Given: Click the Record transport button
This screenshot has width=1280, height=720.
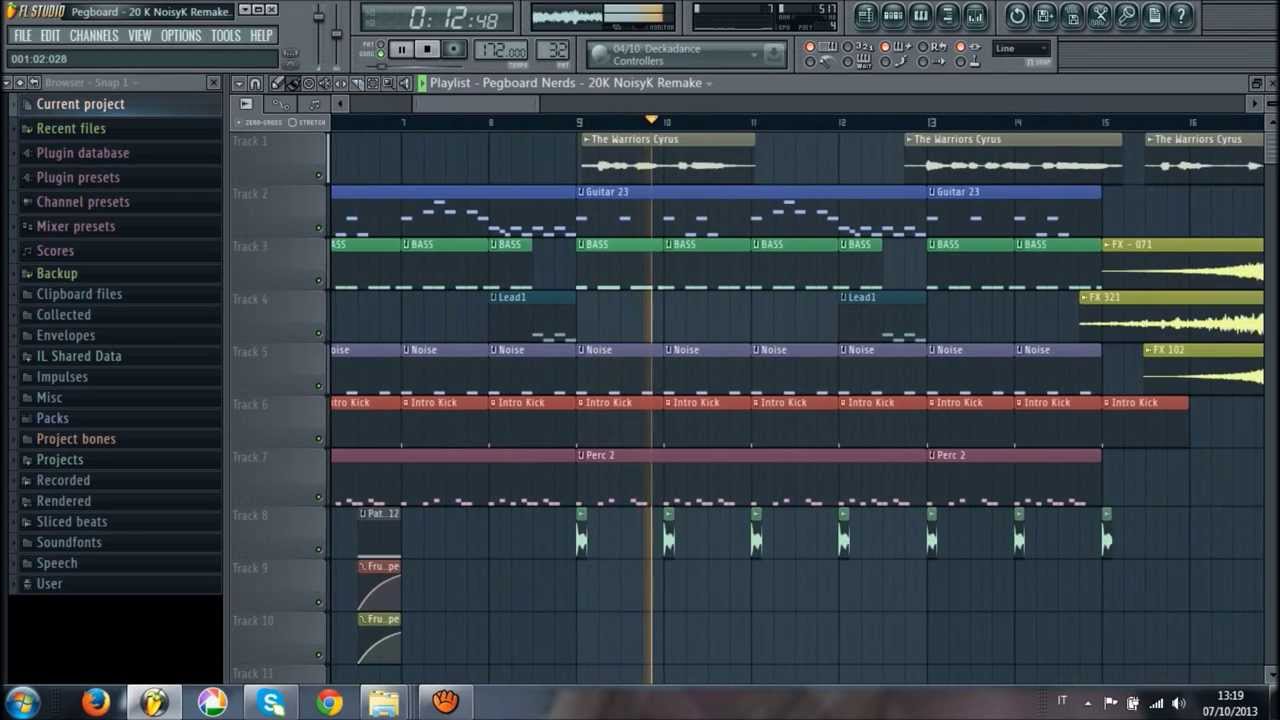Looking at the screenshot, I should (x=454, y=49).
